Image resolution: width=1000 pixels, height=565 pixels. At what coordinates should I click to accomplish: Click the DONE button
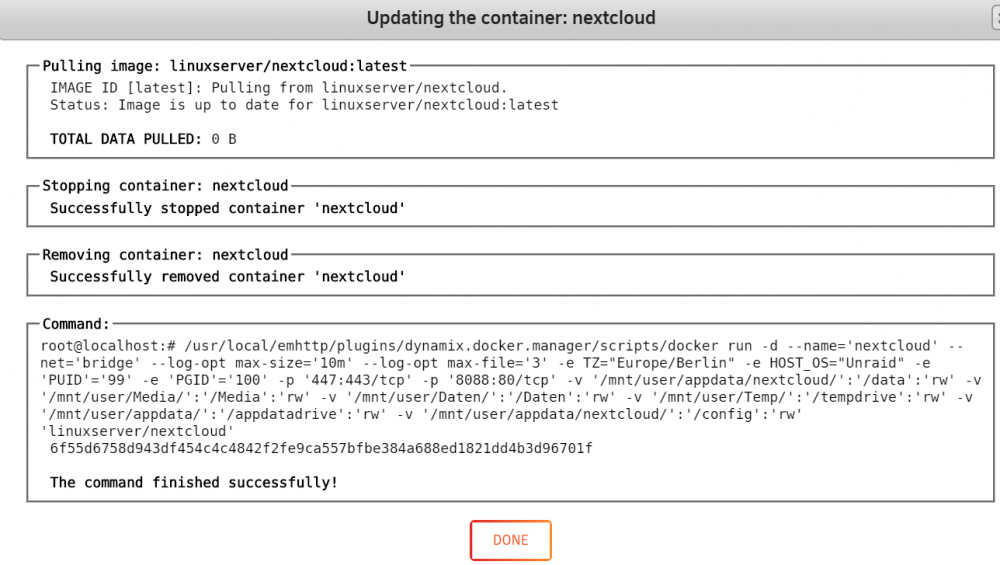point(510,540)
